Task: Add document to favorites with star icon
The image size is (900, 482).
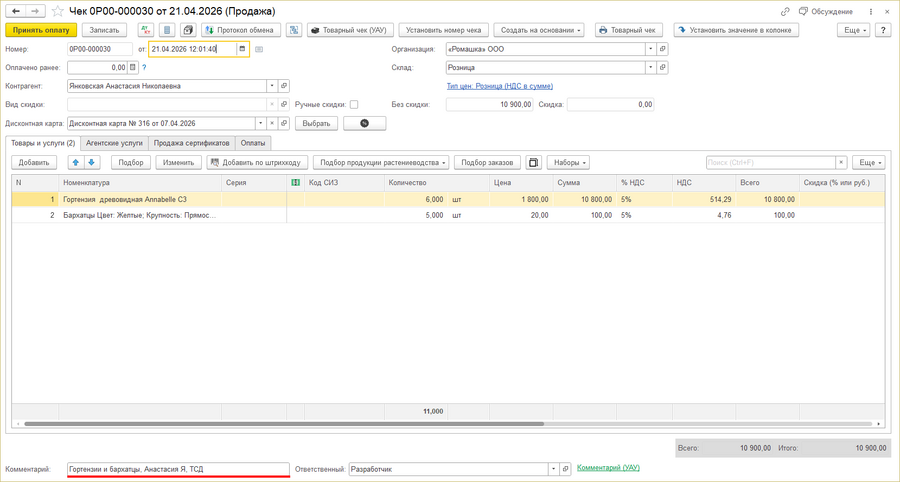Action: point(57,11)
